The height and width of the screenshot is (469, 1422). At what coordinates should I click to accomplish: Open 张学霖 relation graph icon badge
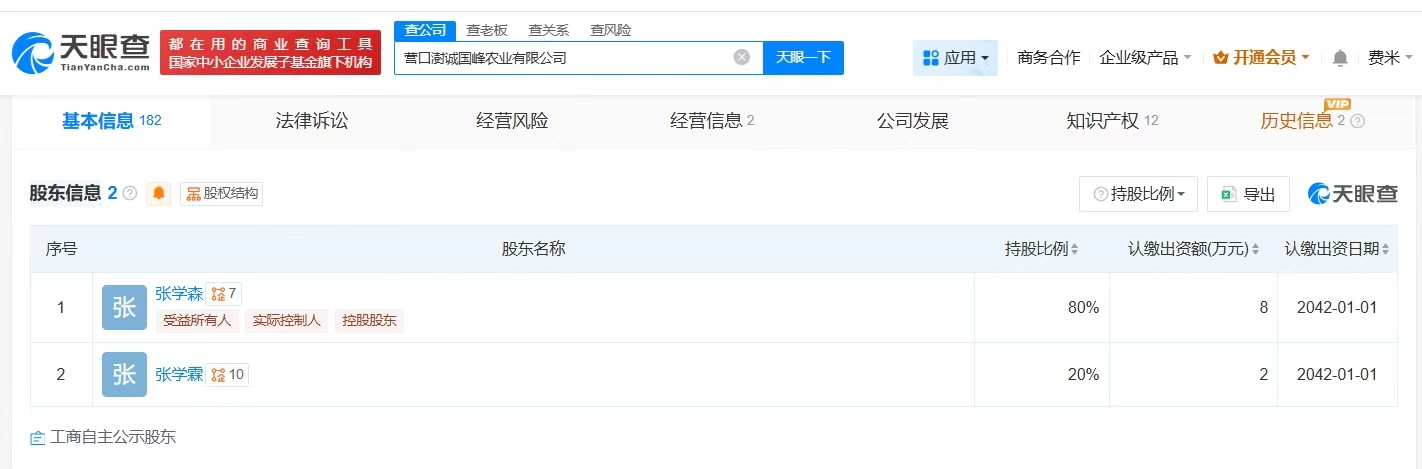pos(227,375)
